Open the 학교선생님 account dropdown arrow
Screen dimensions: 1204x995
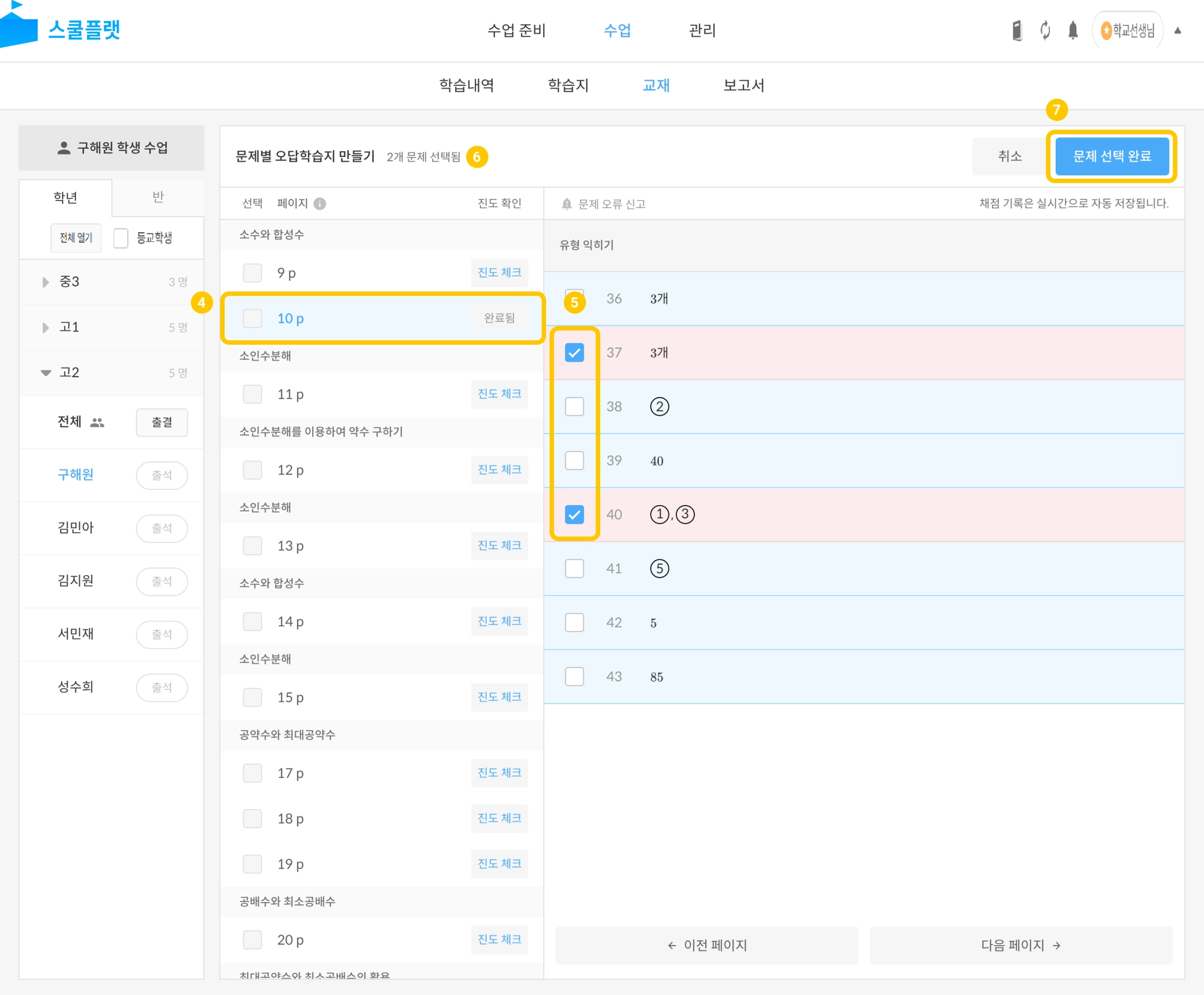point(1178,31)
